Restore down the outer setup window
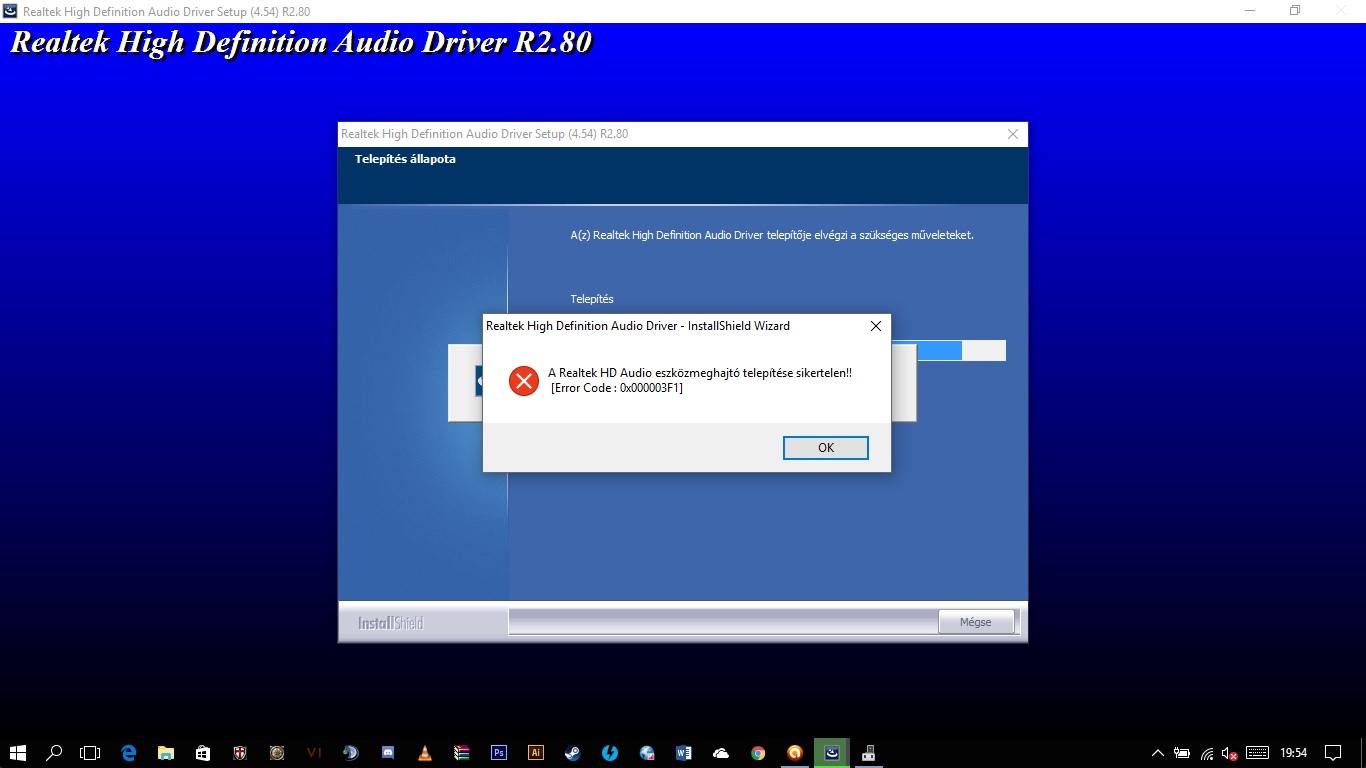Image resolution: width=1366 pixels, height=768 pixels. pos(1295,11)
